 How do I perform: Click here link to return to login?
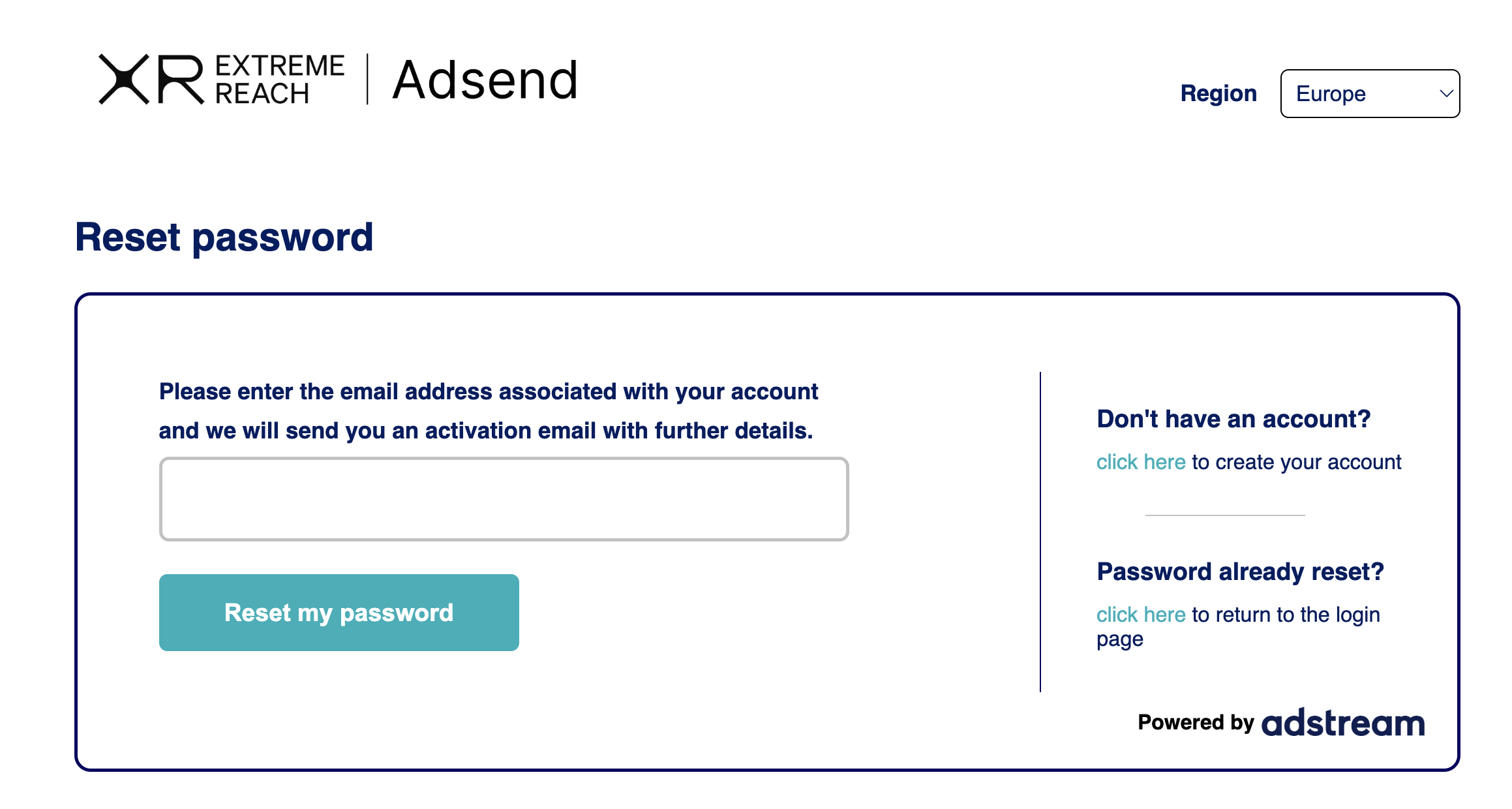(1140, 615)
